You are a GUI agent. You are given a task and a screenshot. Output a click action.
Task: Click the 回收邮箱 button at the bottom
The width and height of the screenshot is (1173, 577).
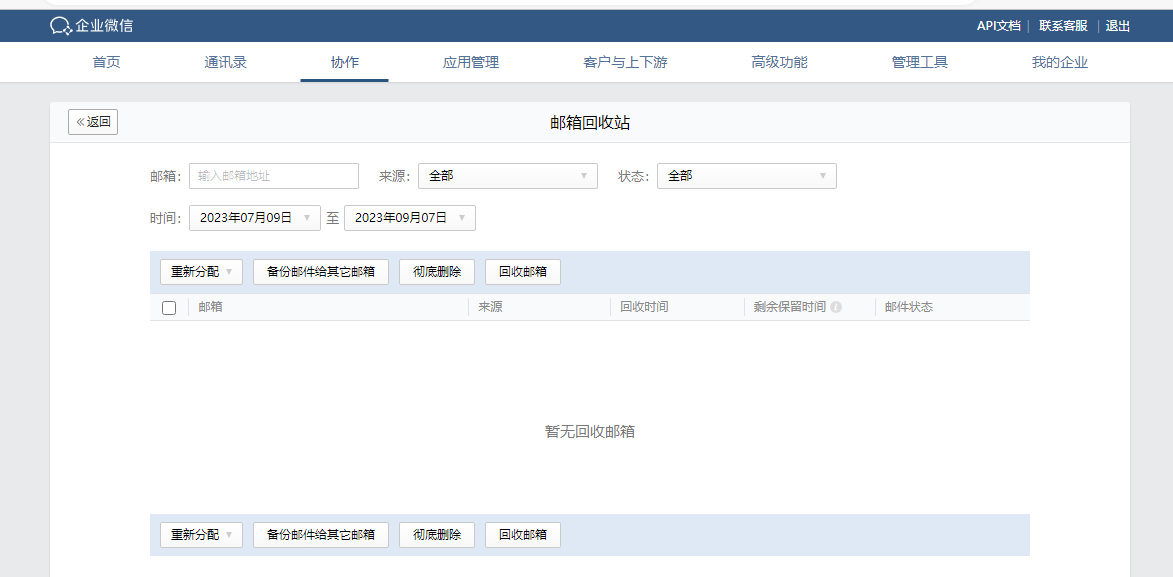(x=522, y=534)
